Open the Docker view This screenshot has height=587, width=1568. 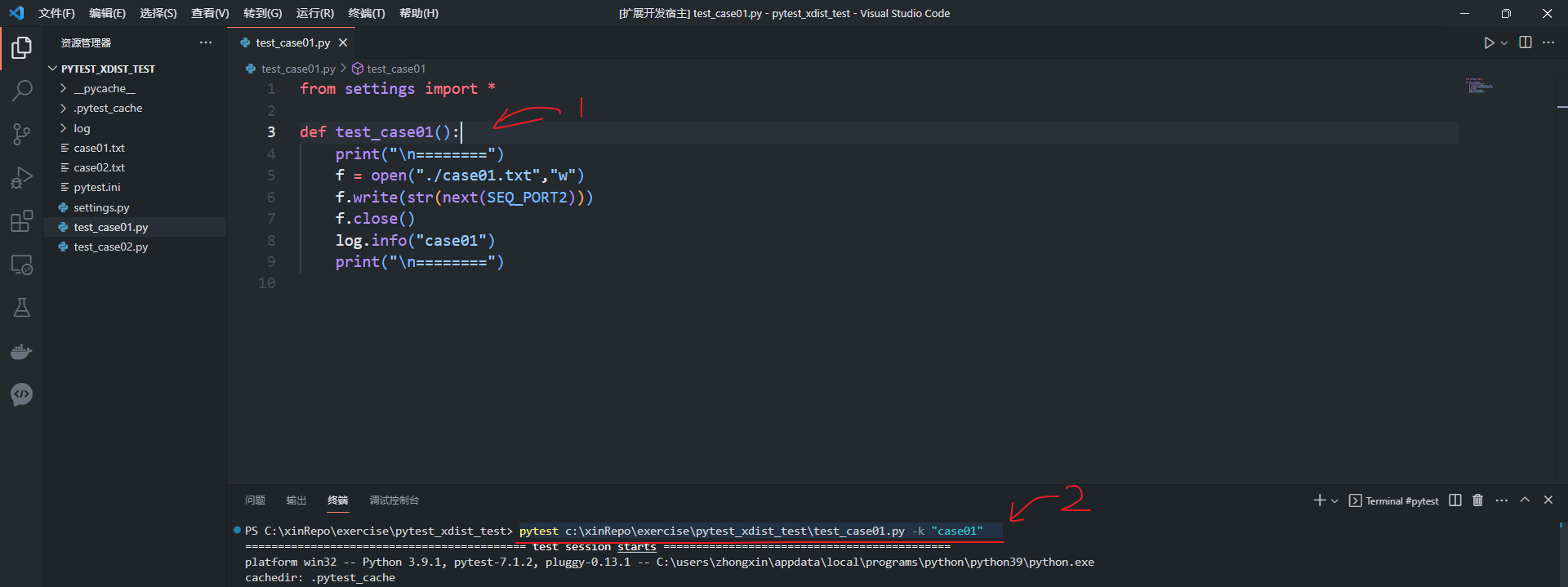pyautogui.click(x=22, y=352)
